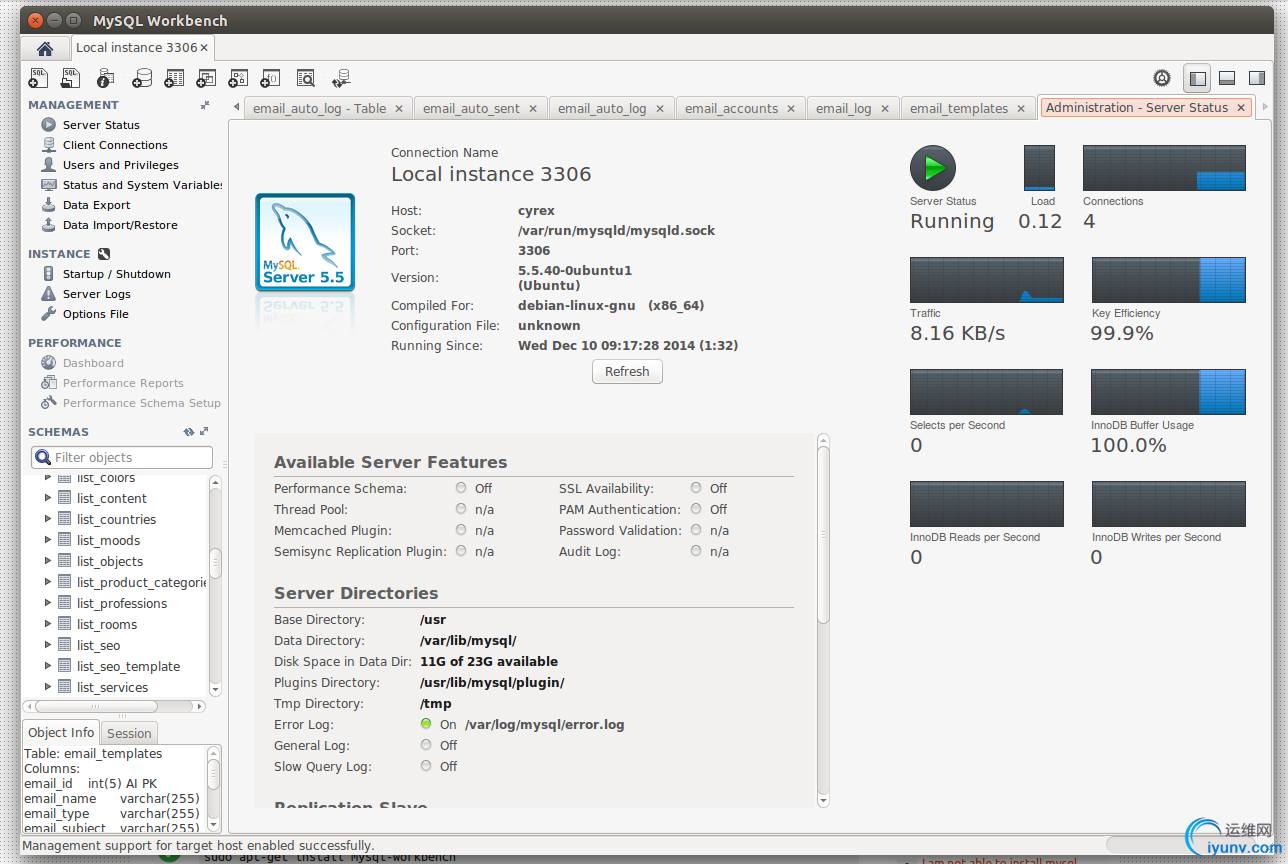Screen dimensions: 1288x864
Task: Create a new stored procedure icon
Action: tap(238, 77)
